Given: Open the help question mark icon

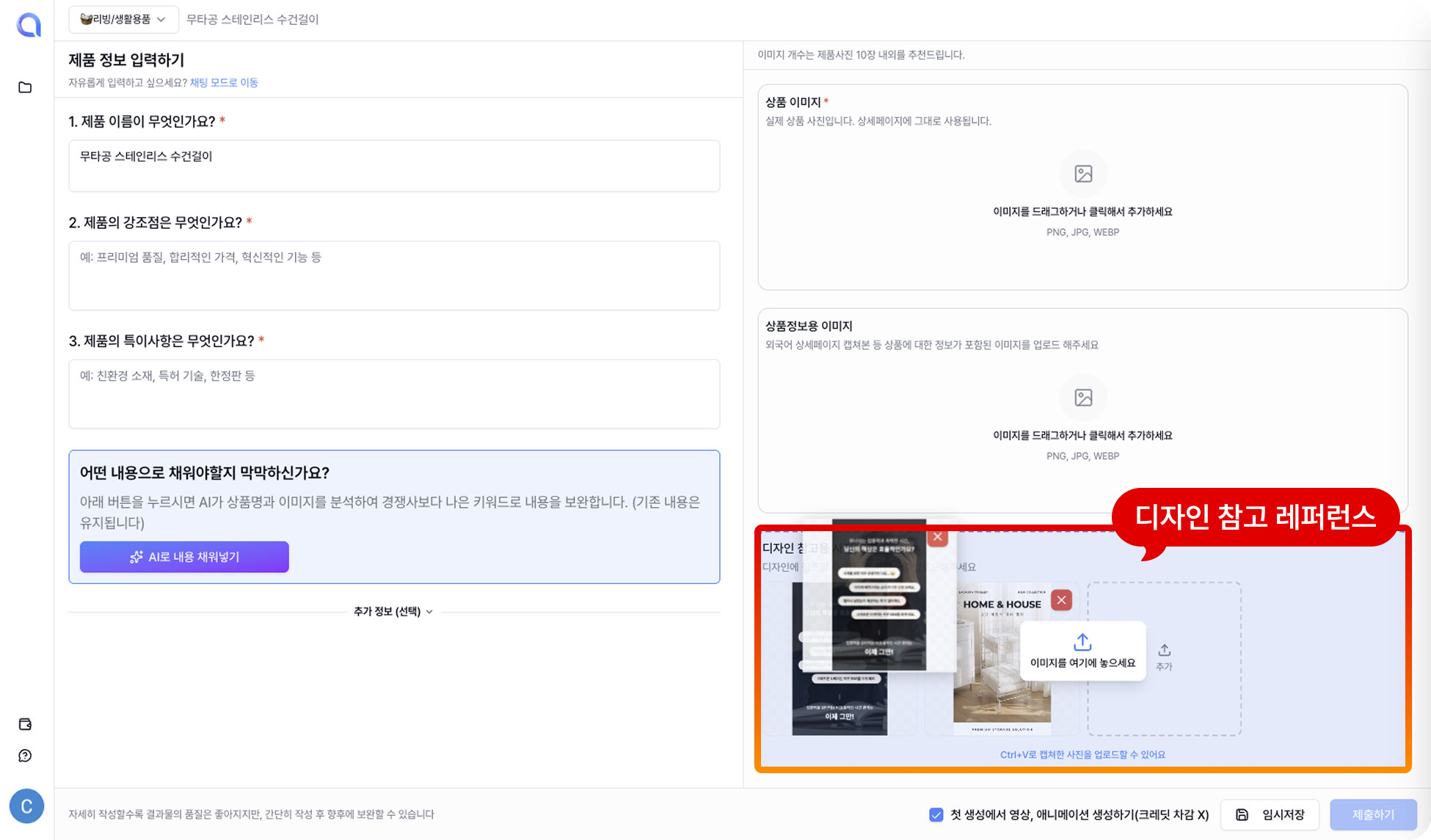Looking at the screenshot, I should (25, 756).
